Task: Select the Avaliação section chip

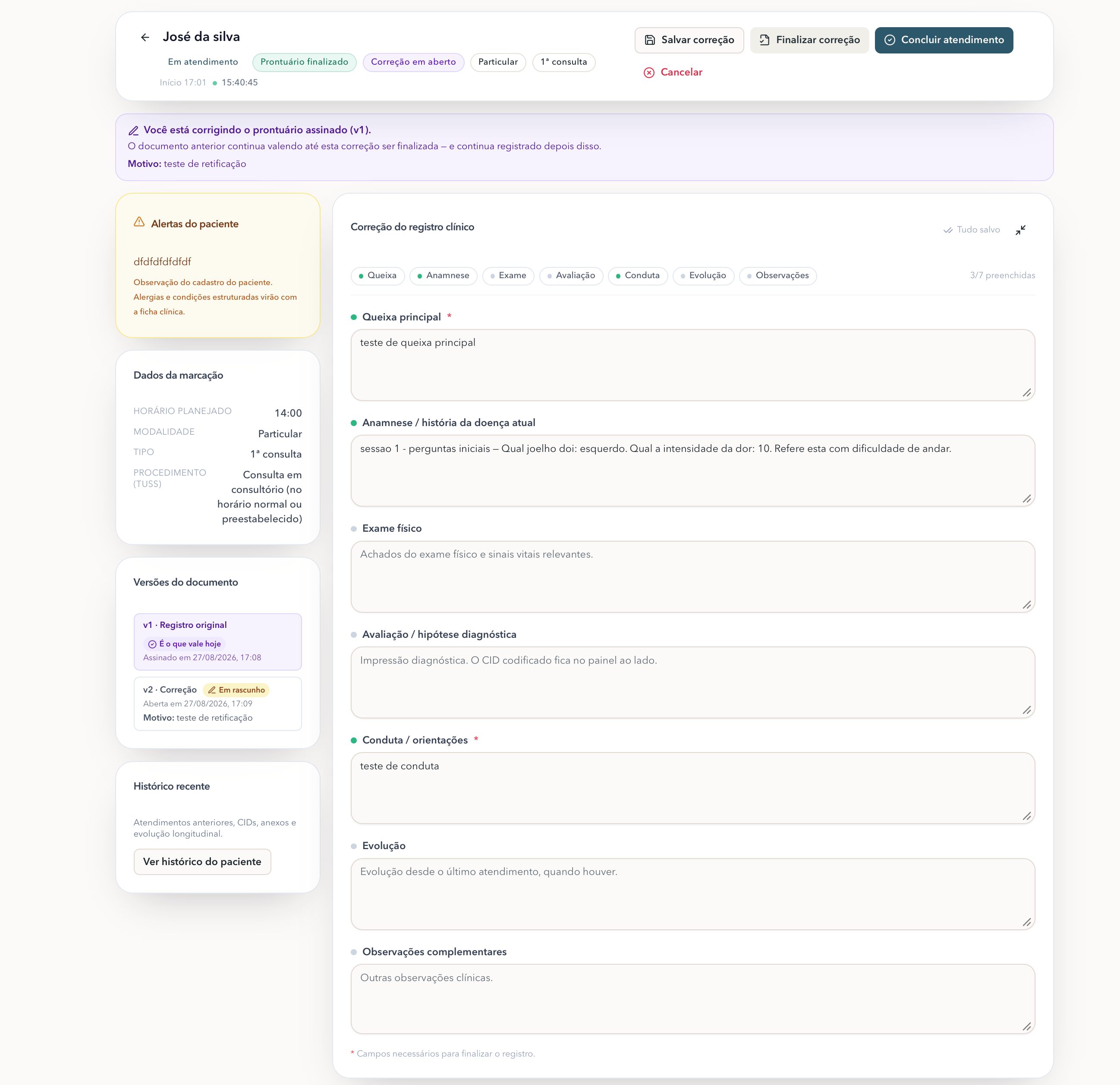Action: pos(571,276)
